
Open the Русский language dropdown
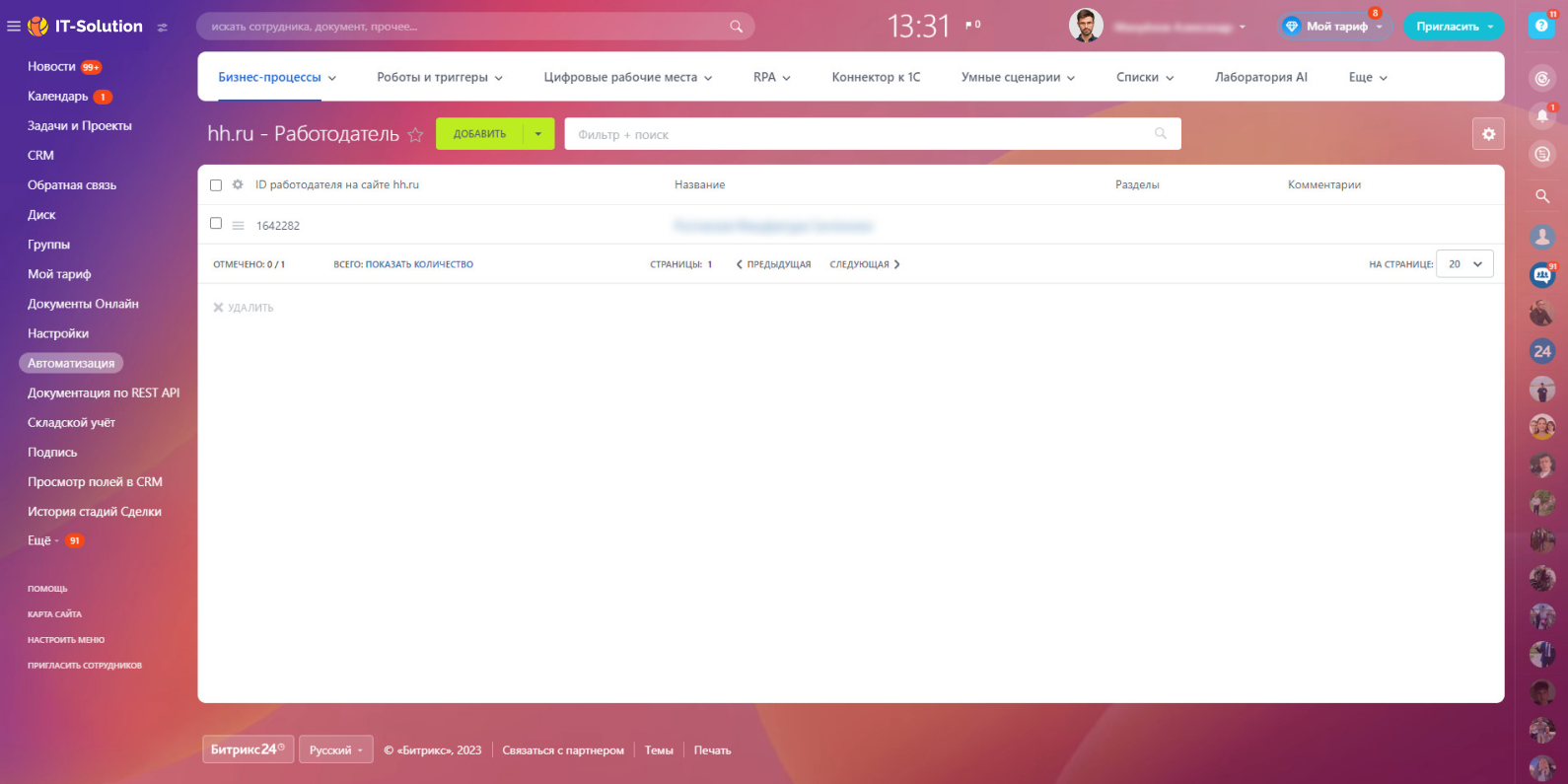[335, 749]
